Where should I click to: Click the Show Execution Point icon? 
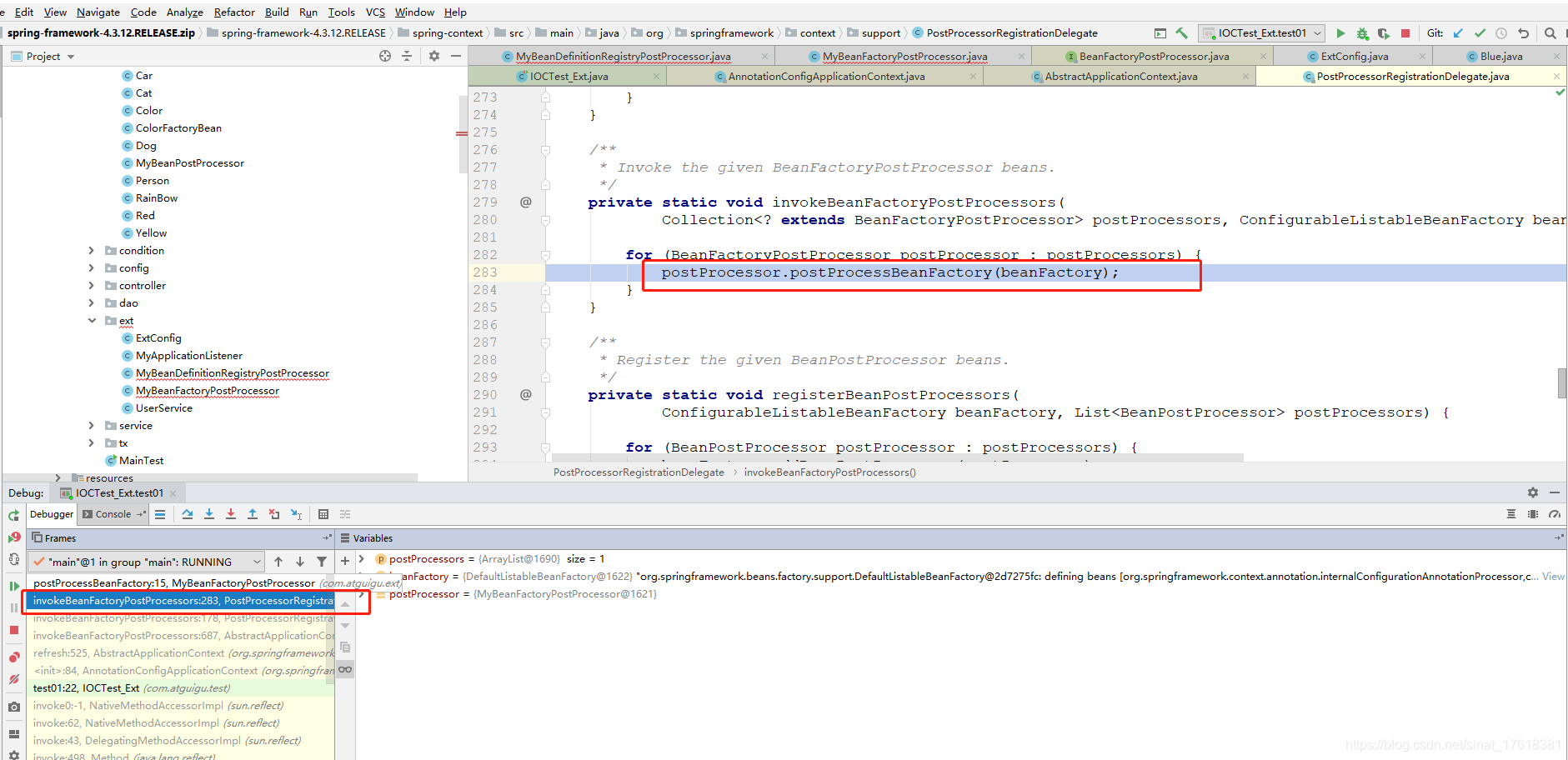point(160,514)
